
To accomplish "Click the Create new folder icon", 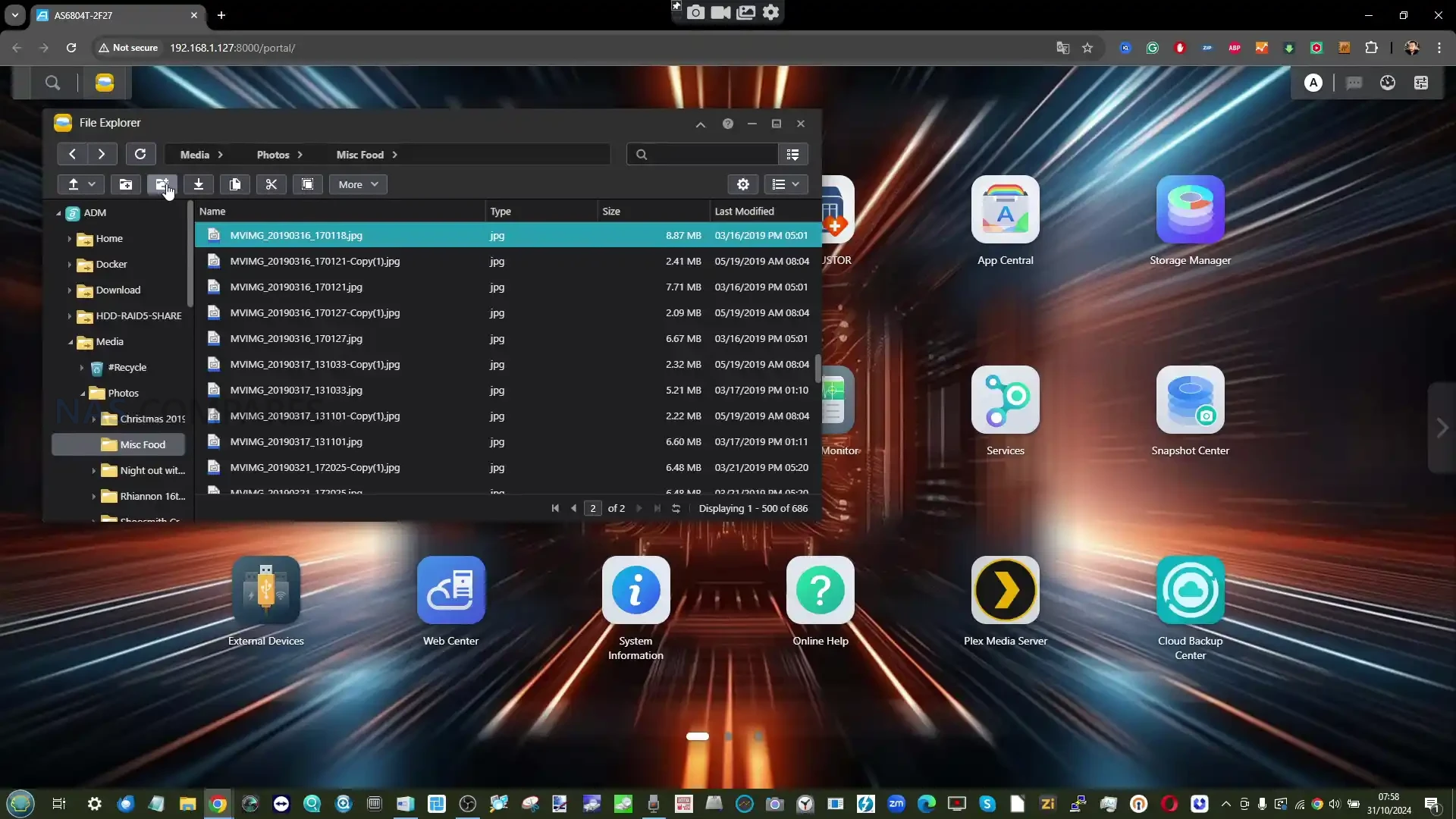I will click(126, 184).
